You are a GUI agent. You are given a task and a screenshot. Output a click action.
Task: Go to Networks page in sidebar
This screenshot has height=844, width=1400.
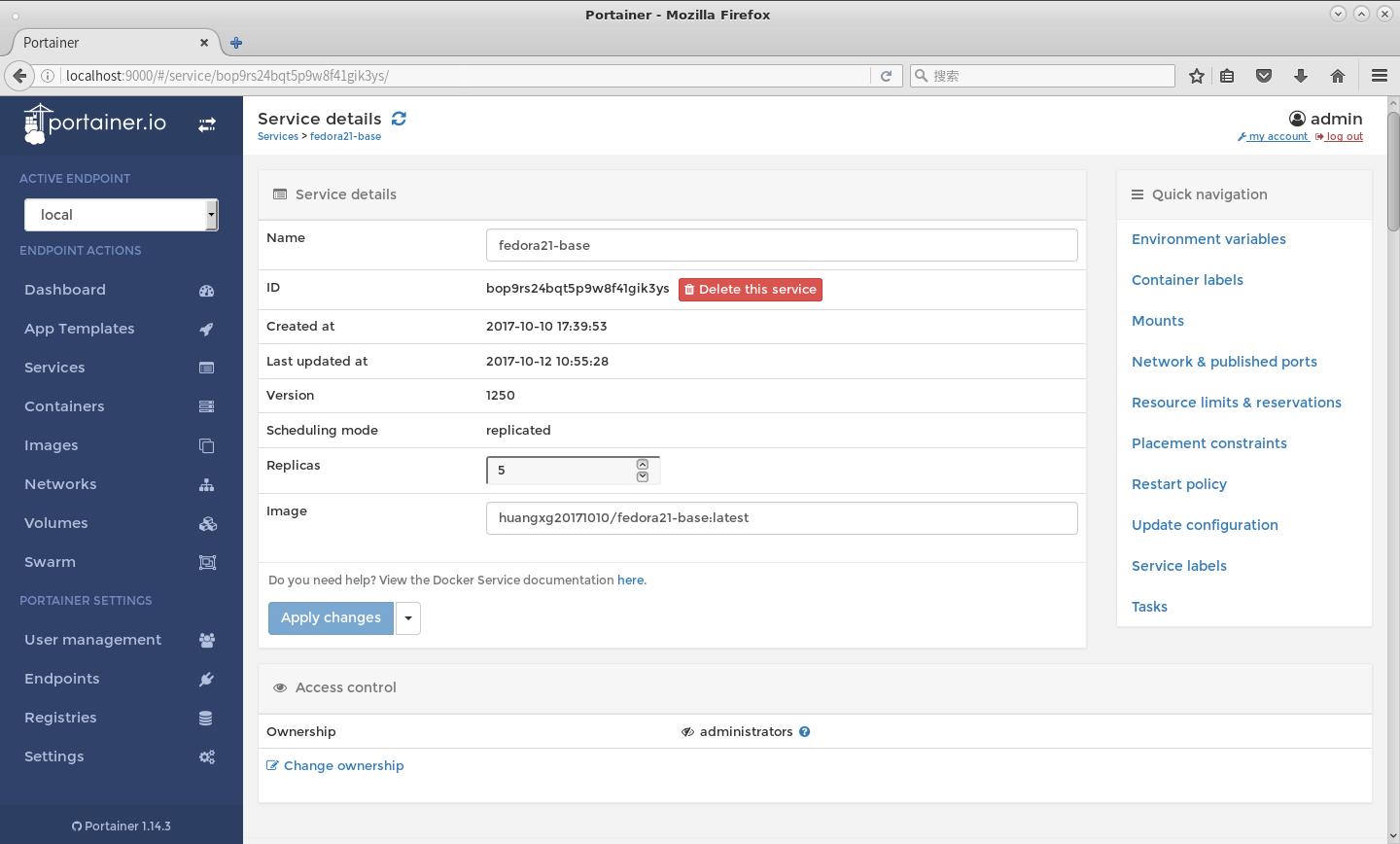pos(60,484)
